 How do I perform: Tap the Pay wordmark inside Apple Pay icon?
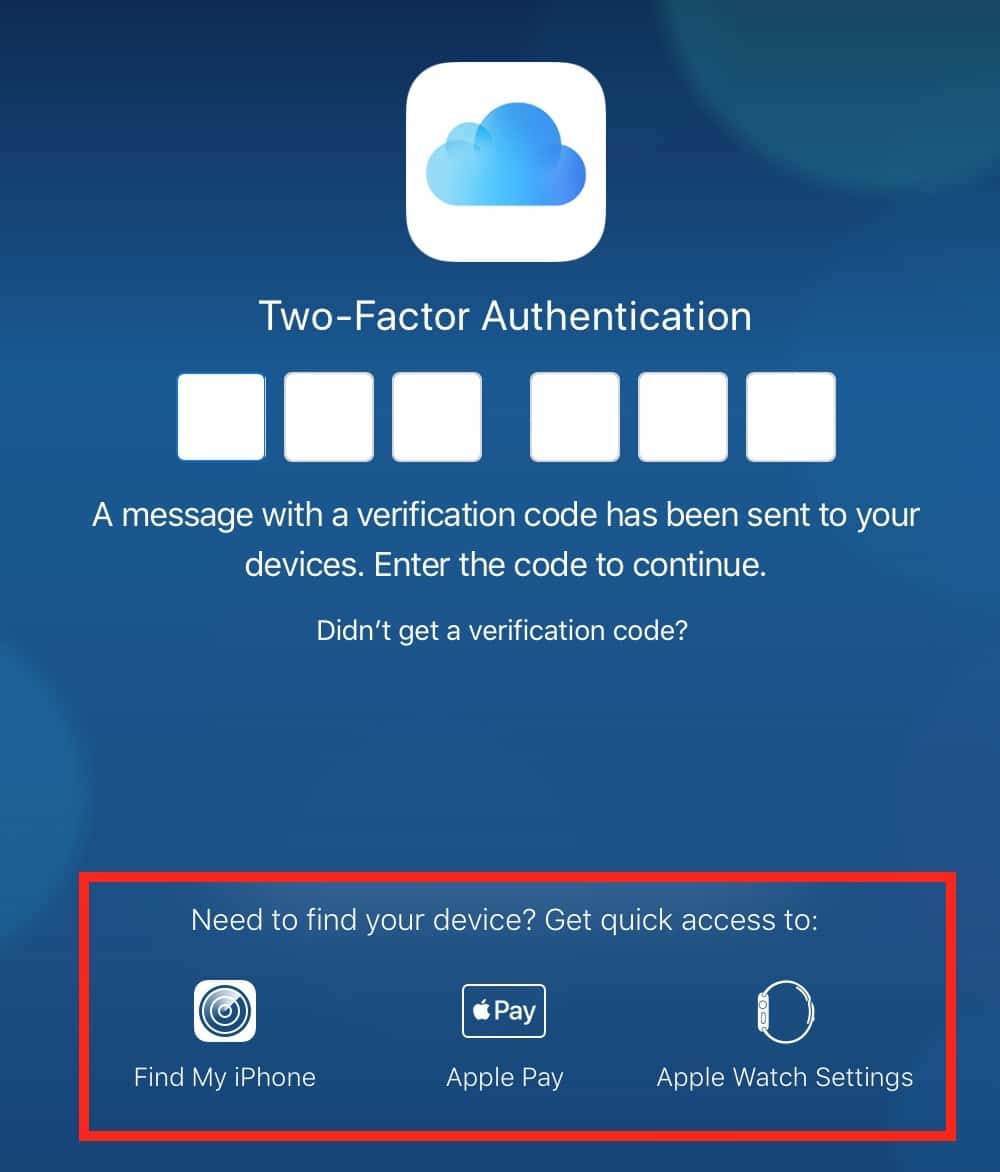pos(515,1012)
